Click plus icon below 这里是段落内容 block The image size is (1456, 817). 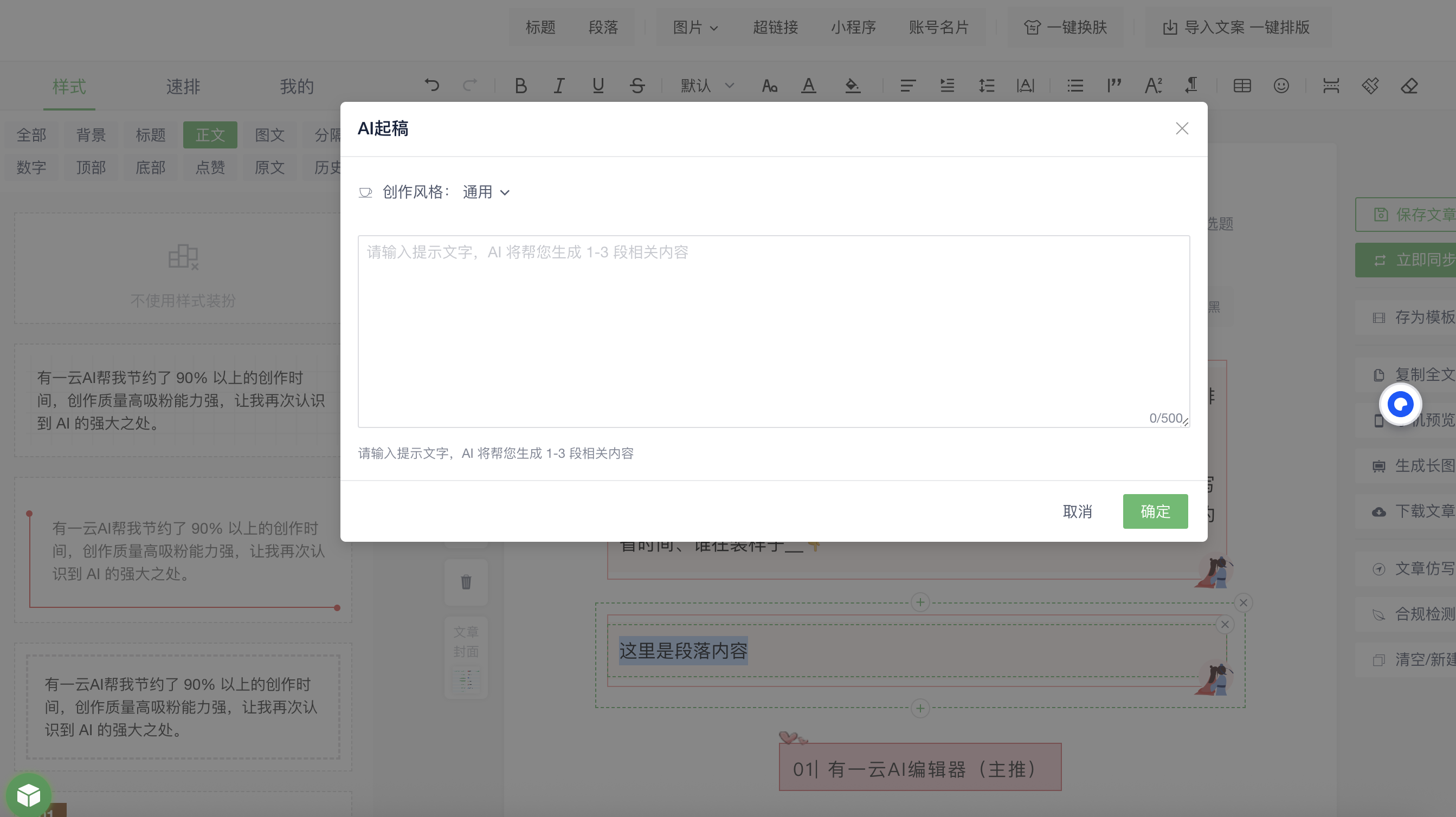pos(920,708)
